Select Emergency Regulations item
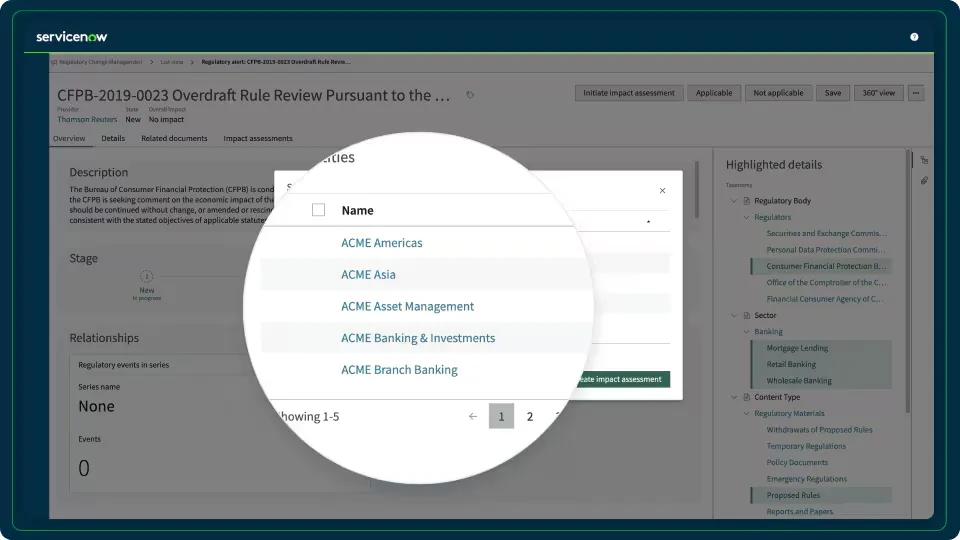960x540 pixels. [x=806, y=479]
